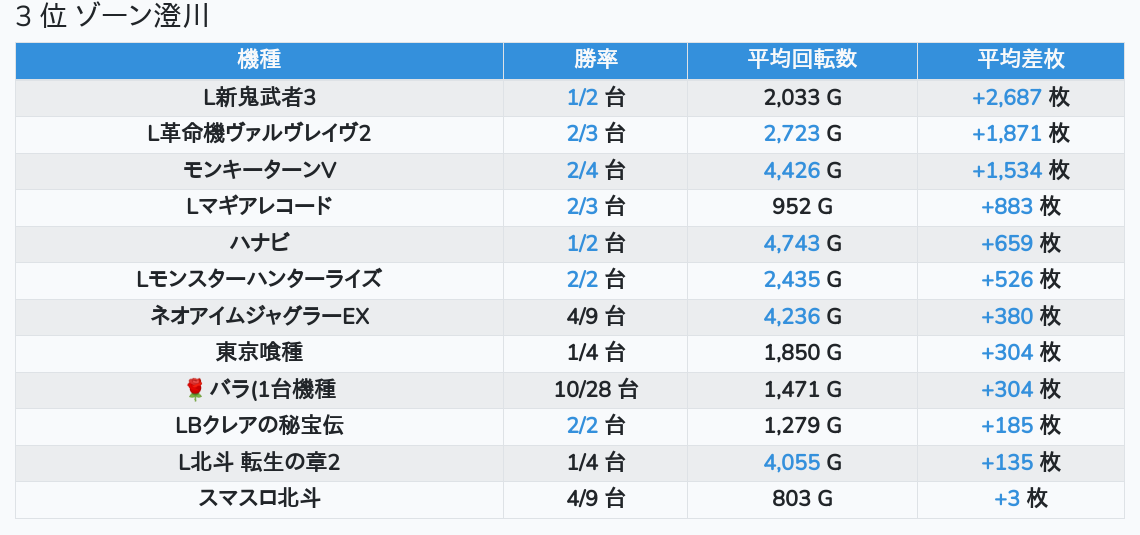Click the 3位 ゾーン澄川 heading
The image size is (1140, 535).
pos(112,18)
